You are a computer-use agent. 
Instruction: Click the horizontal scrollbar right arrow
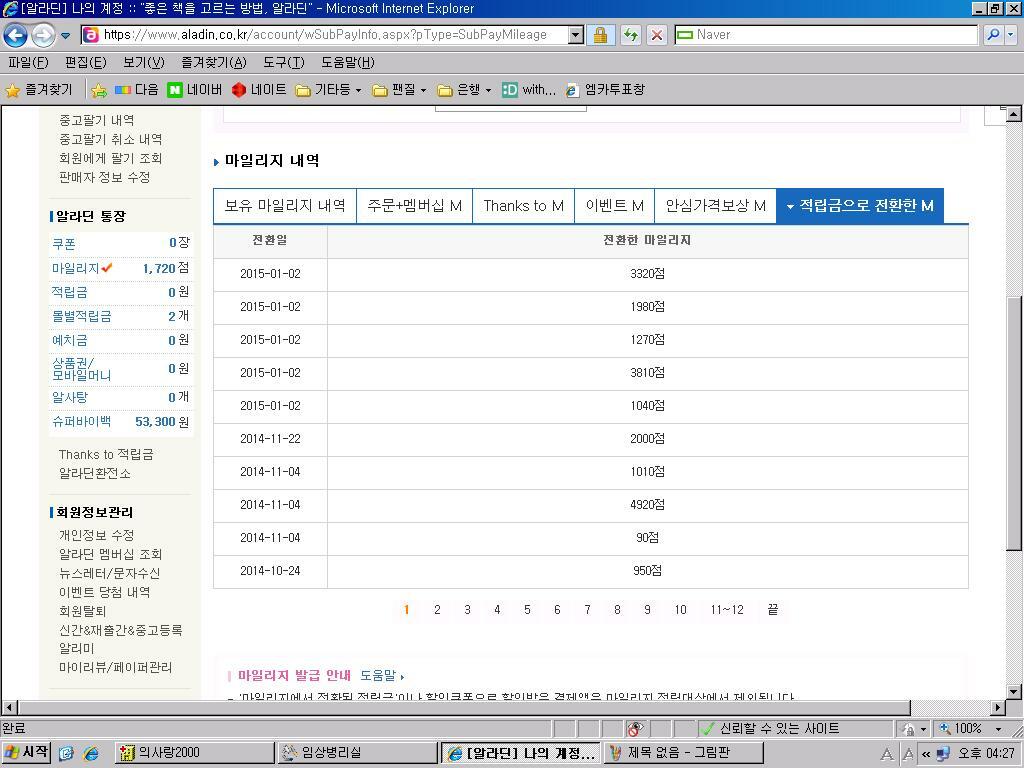(997, 707)
